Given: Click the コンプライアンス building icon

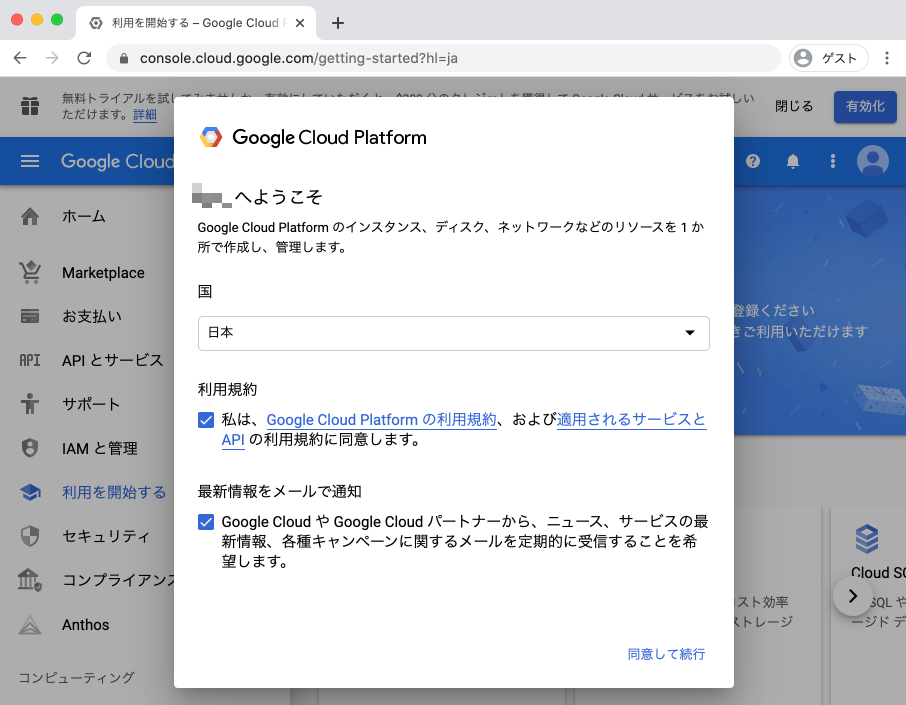Looking at the screenshot, I should click(x=30, y=580).
